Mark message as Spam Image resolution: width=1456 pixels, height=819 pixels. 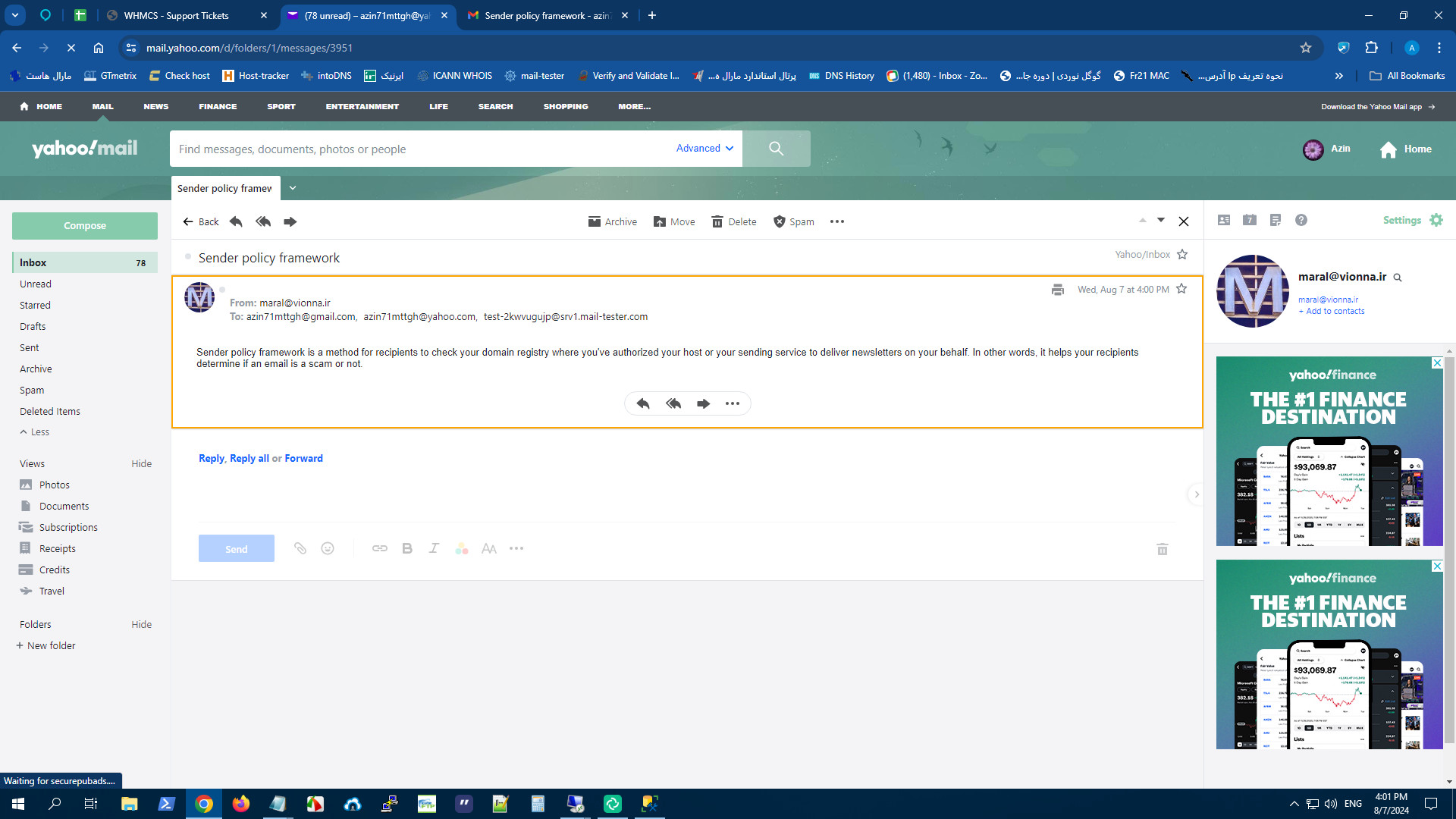(x=793, y=221)
